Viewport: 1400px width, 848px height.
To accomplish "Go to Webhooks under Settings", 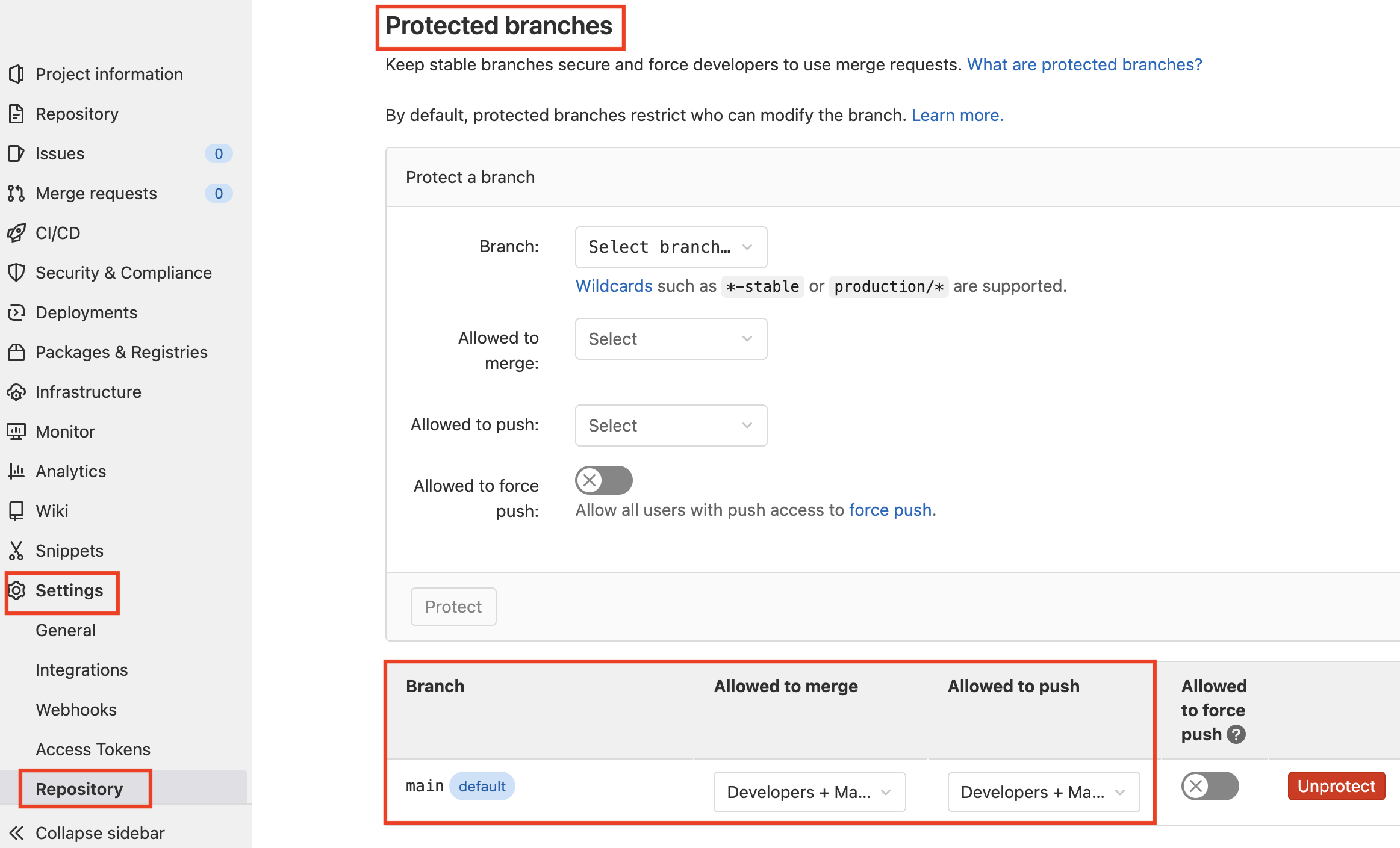I will (x=76, y=710).
